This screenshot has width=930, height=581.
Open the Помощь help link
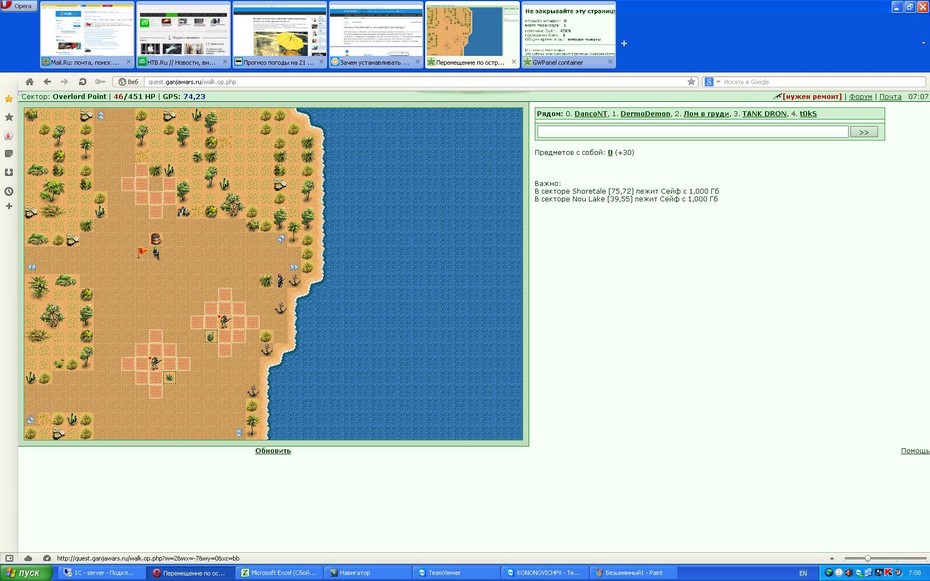click(915, 451)
